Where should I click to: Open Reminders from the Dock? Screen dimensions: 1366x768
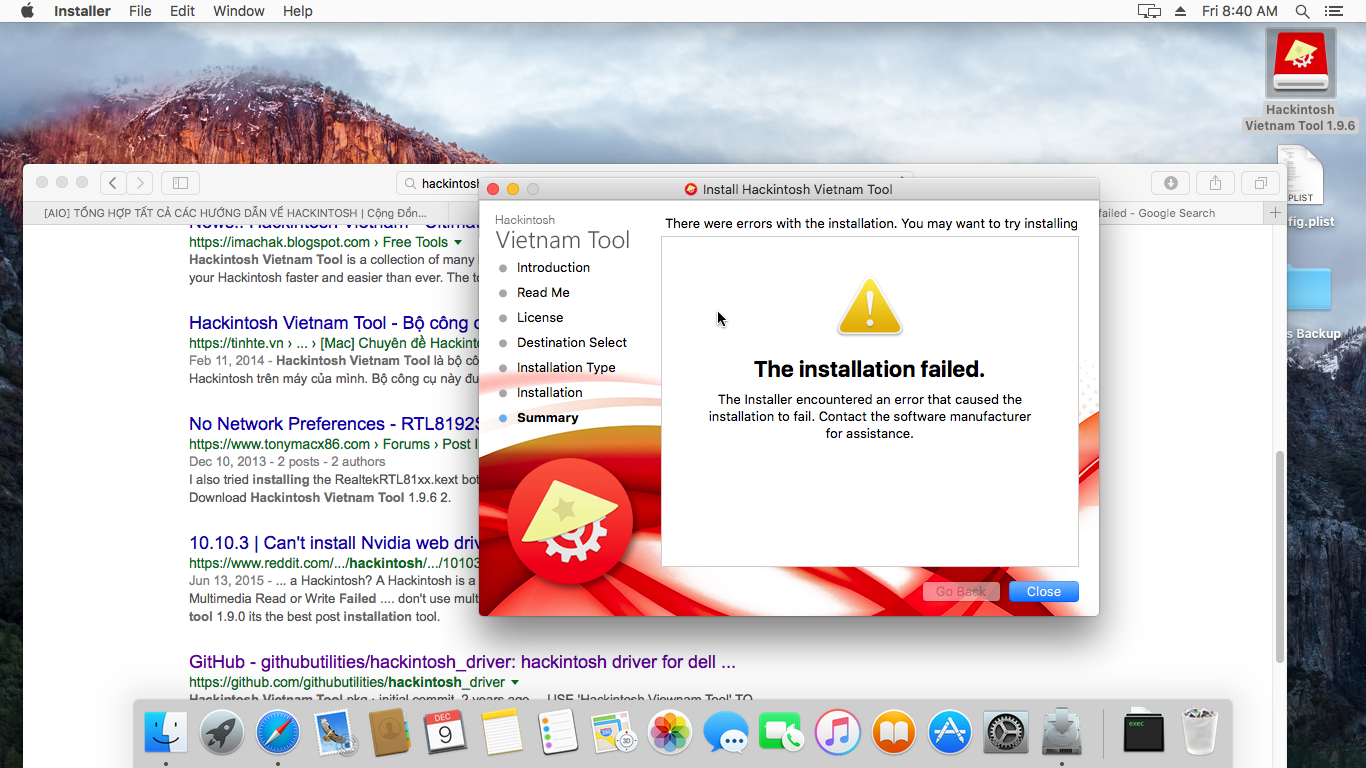coord(557,733)
